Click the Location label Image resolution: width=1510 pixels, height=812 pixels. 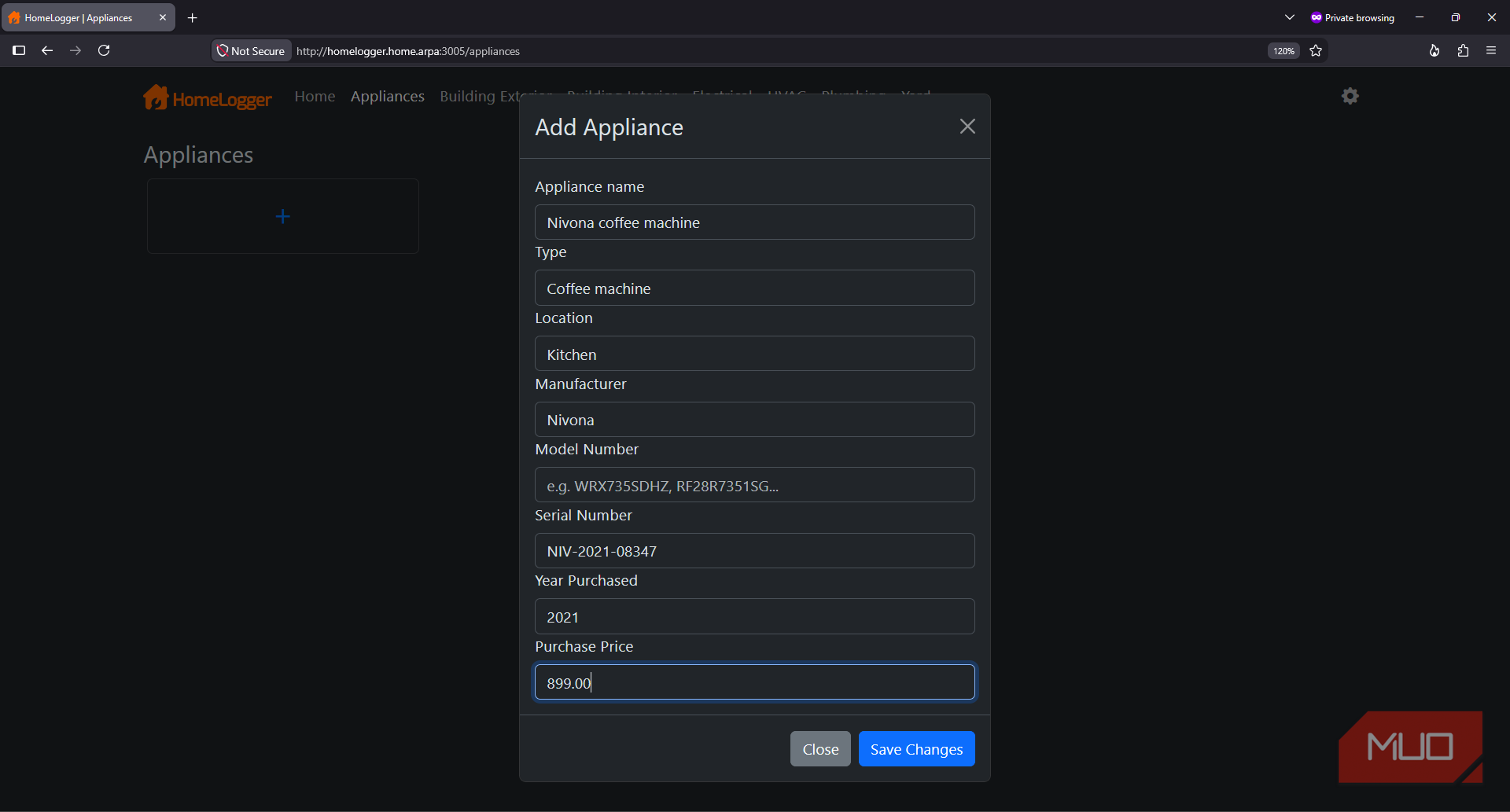pyautogui.click(x=564, y=318)
